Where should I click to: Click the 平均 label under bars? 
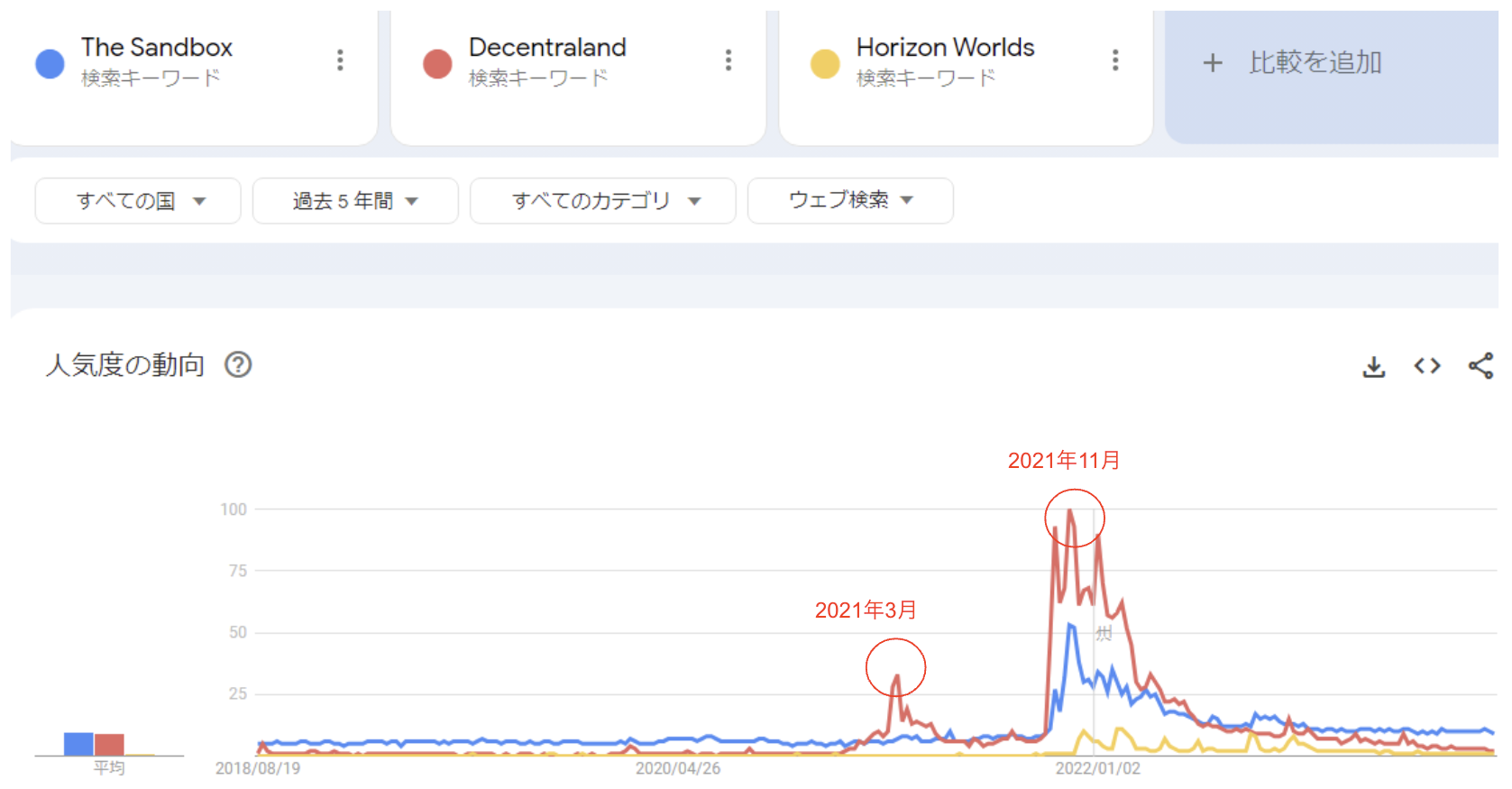[x=109, y=767]
